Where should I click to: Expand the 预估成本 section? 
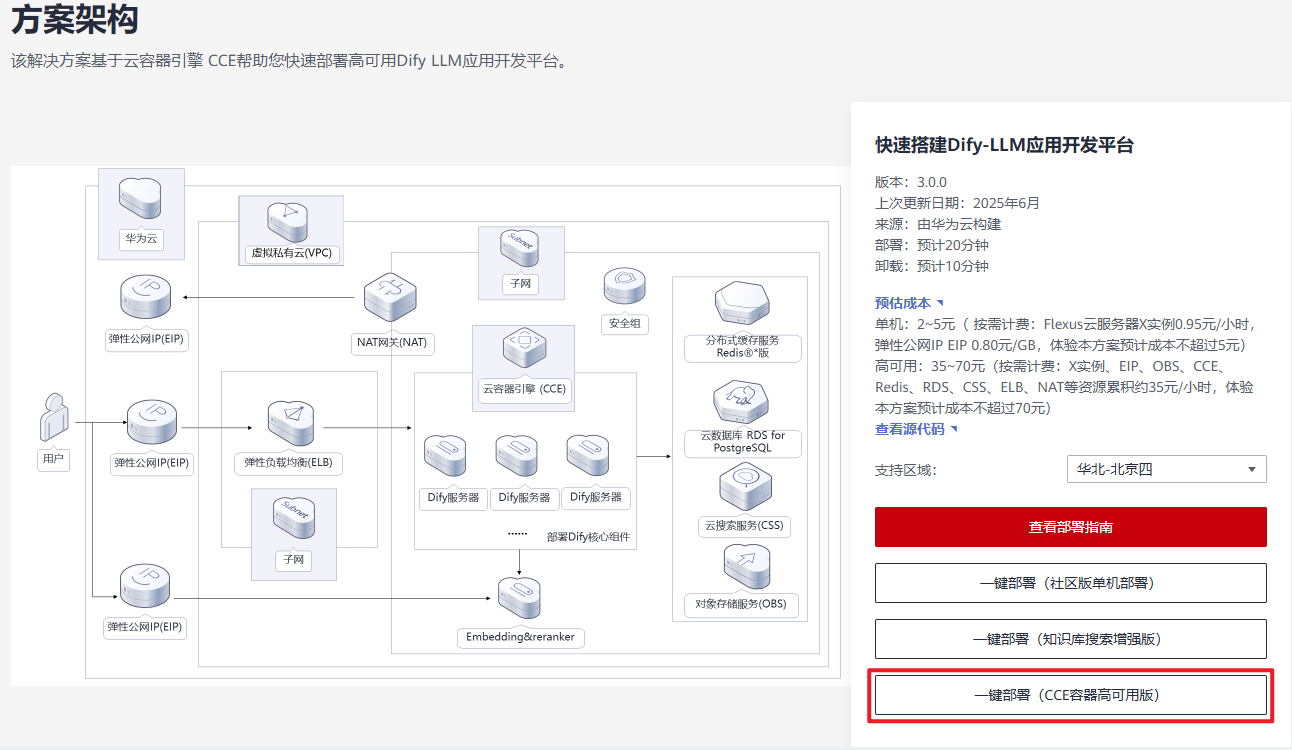click(x=909, y=303)
